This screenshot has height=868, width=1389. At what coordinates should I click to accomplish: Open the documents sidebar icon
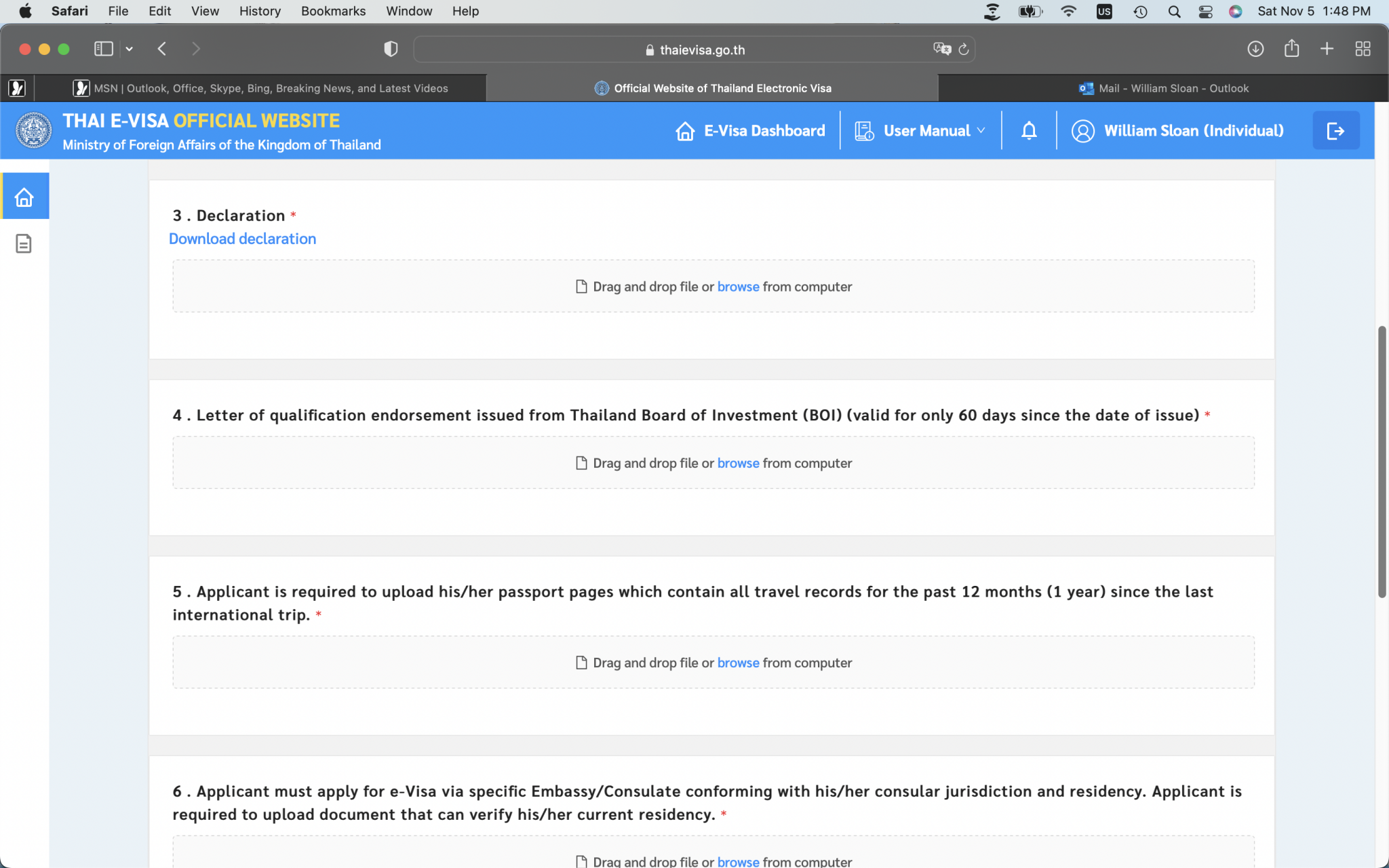click(24, 243)
